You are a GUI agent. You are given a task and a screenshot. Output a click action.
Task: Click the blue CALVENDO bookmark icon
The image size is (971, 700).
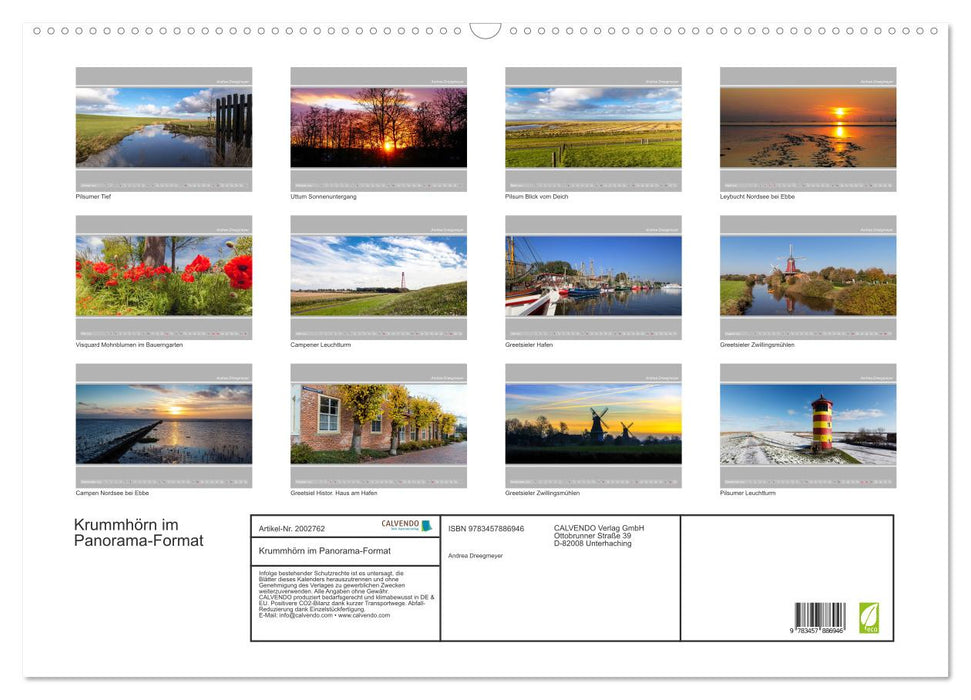coord(426,525)
